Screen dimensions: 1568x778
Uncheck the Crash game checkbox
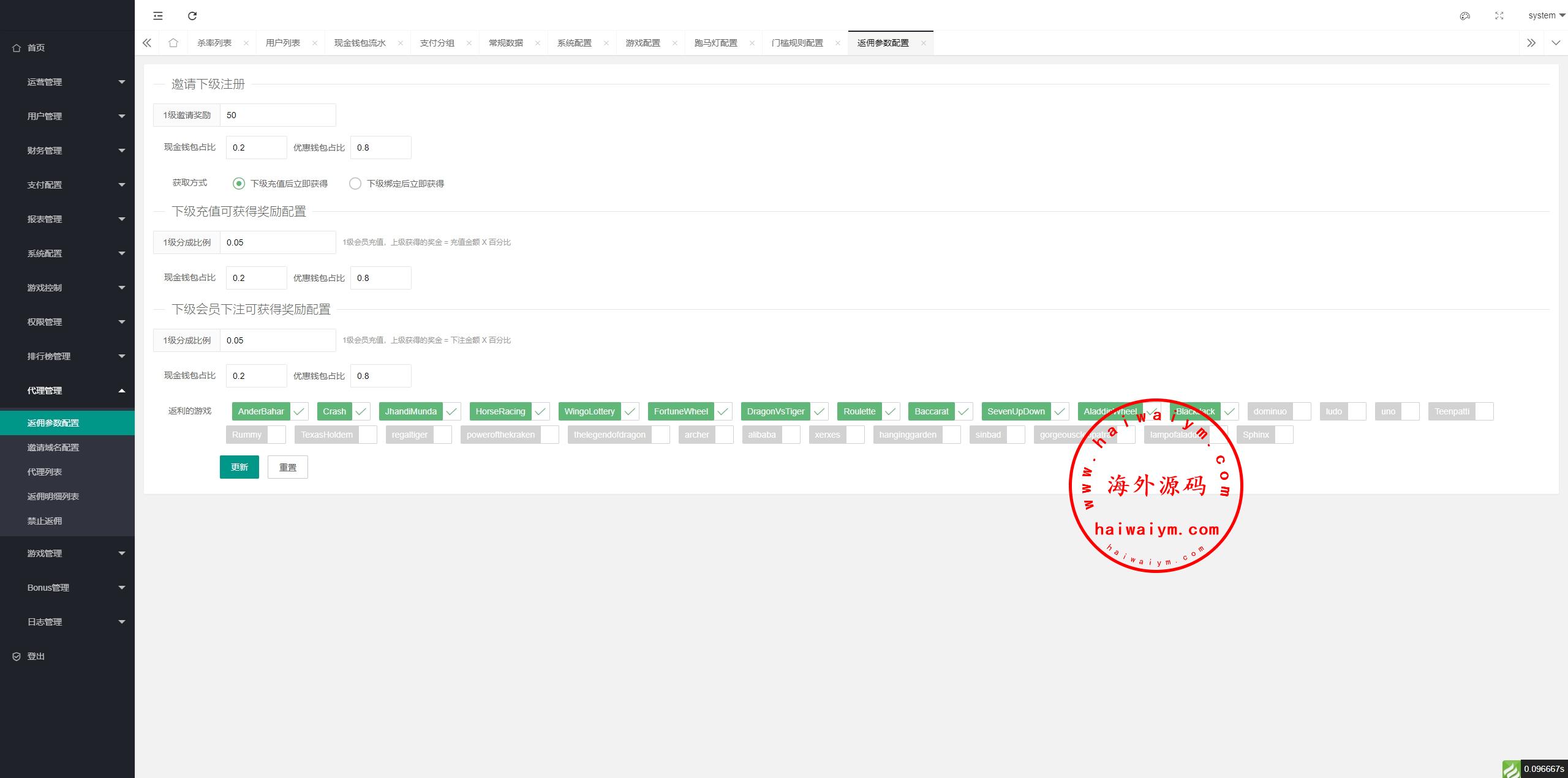(x=361, y=411)
